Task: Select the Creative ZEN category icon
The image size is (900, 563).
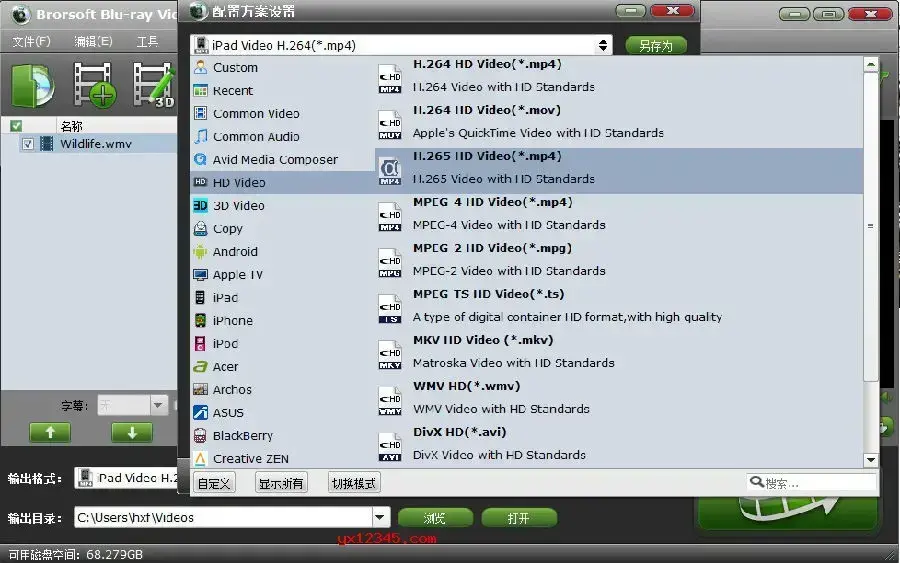Action: 200,458
